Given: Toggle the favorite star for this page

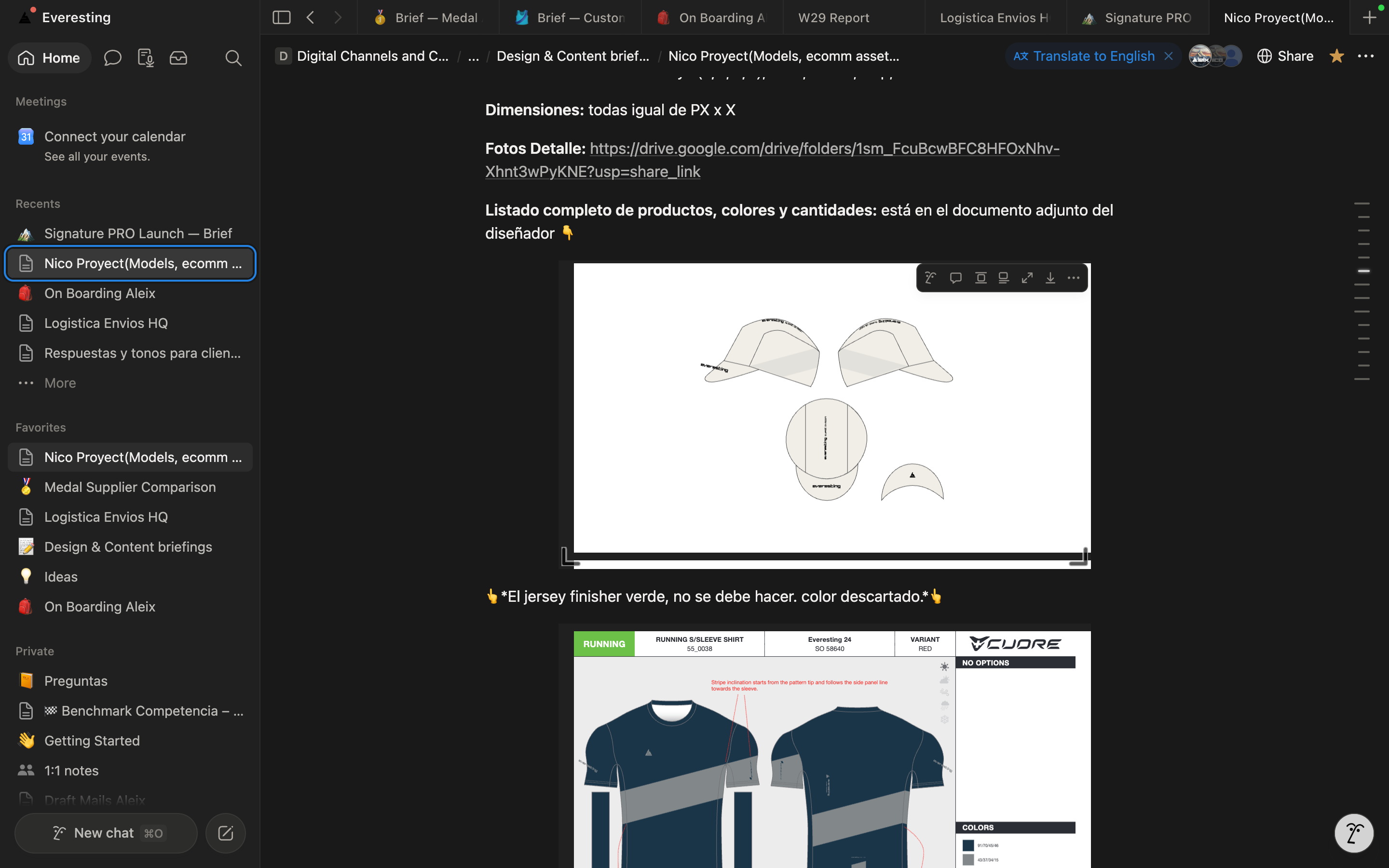Looking at the screenshot, I should click(1336, 56).
